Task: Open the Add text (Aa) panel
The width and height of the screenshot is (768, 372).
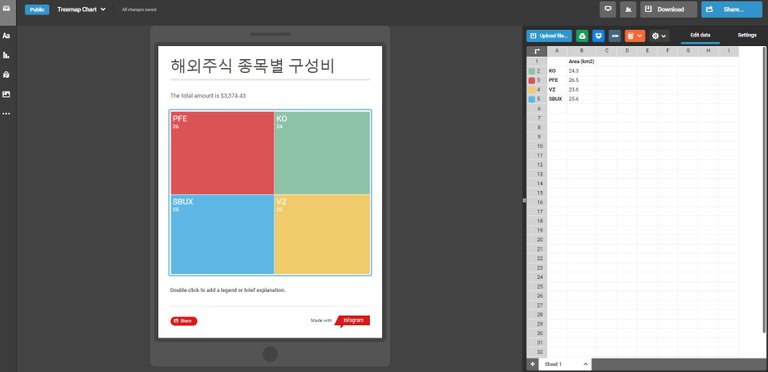Action: [x=6, y=36]
